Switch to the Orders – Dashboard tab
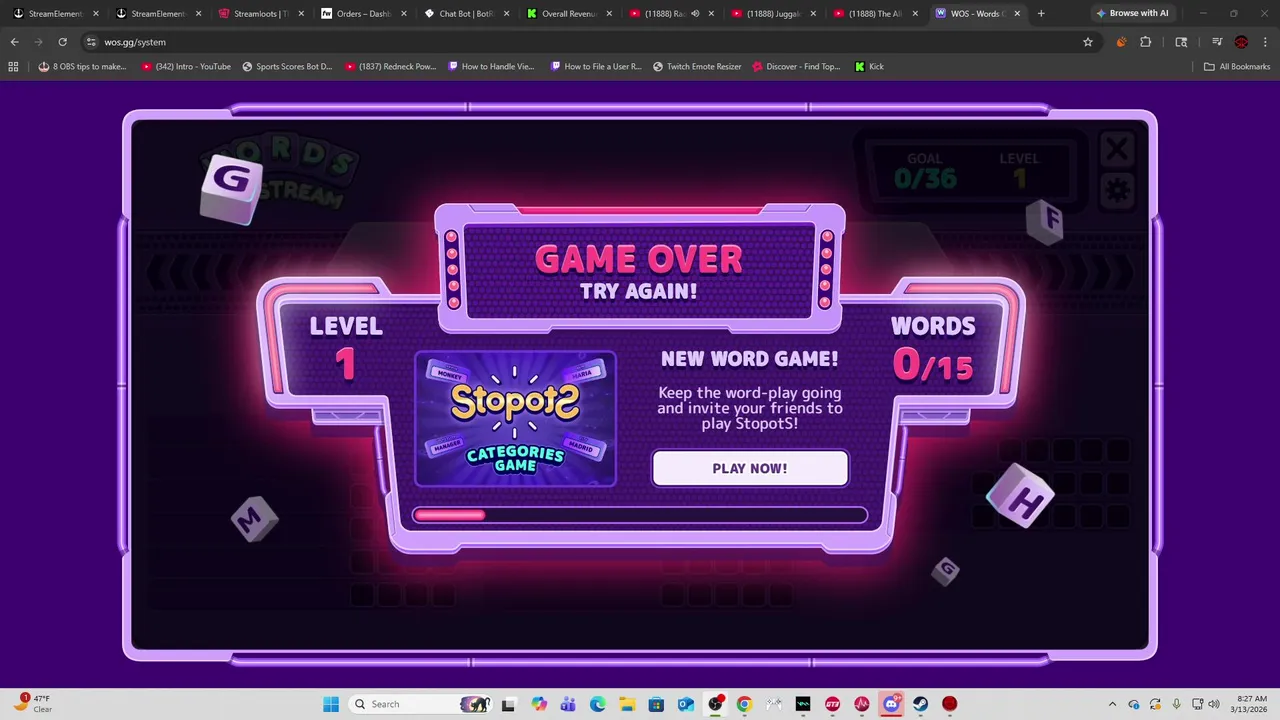Image resolution: width=1280 pixels, height=720 pixels. (363, 13)
